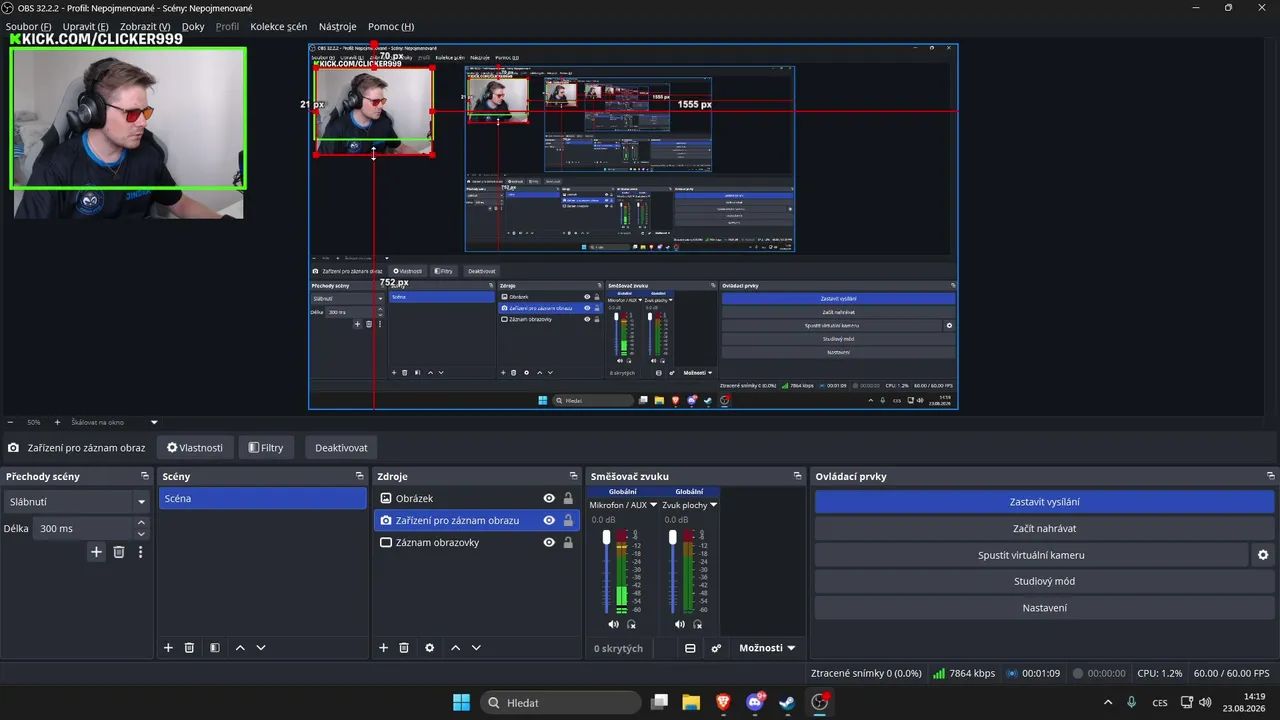This screenshot has width=1280, height=720.
Task: Open virtual camera settings gear
Action: pos(1263,555)
